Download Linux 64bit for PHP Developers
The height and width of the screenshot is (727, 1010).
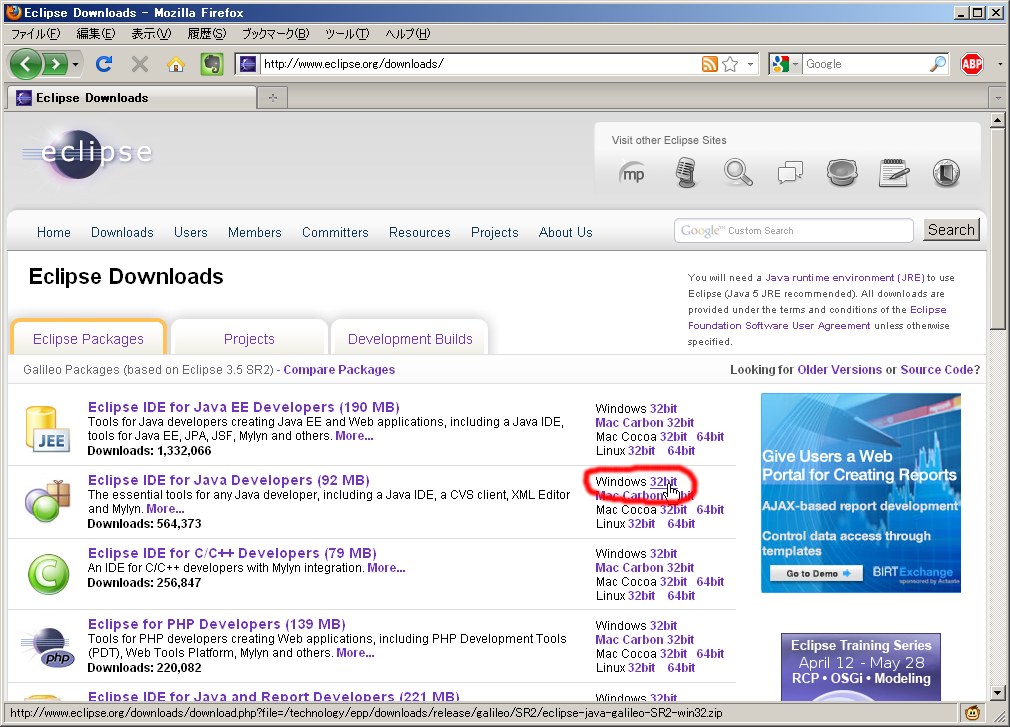(x=681, y=668)
